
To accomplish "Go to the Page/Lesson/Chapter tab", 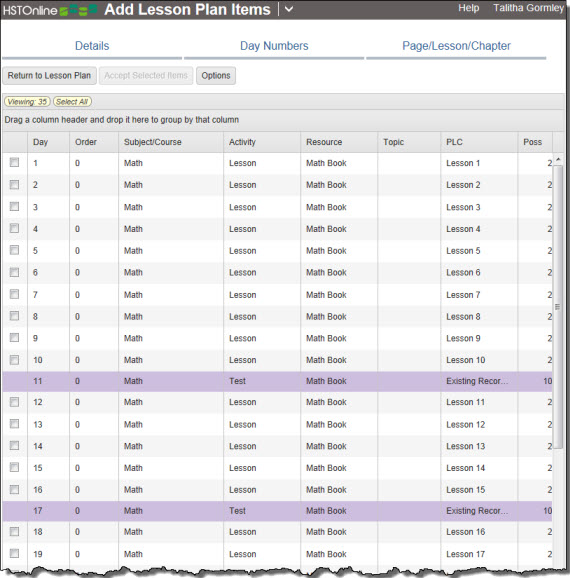I will 456,46.
